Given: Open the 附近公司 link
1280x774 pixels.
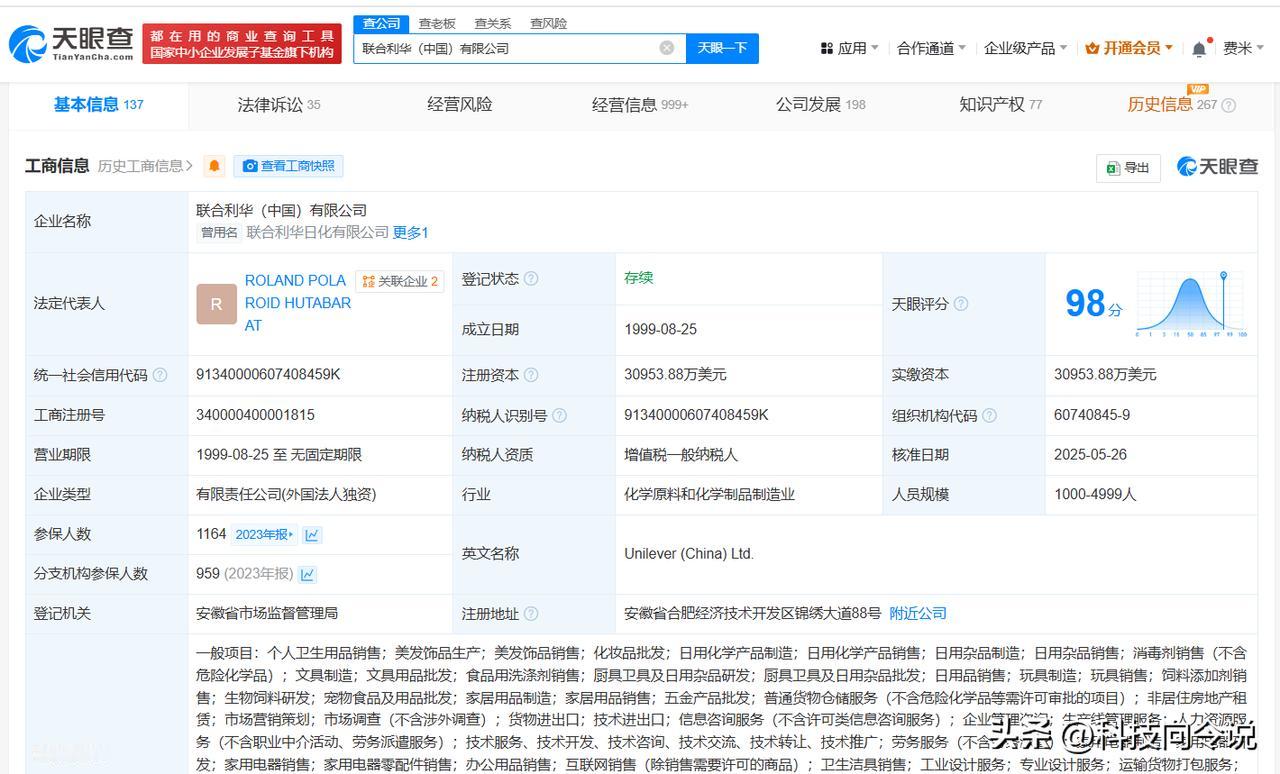Looking at the screenshot, I should (918, 614).
